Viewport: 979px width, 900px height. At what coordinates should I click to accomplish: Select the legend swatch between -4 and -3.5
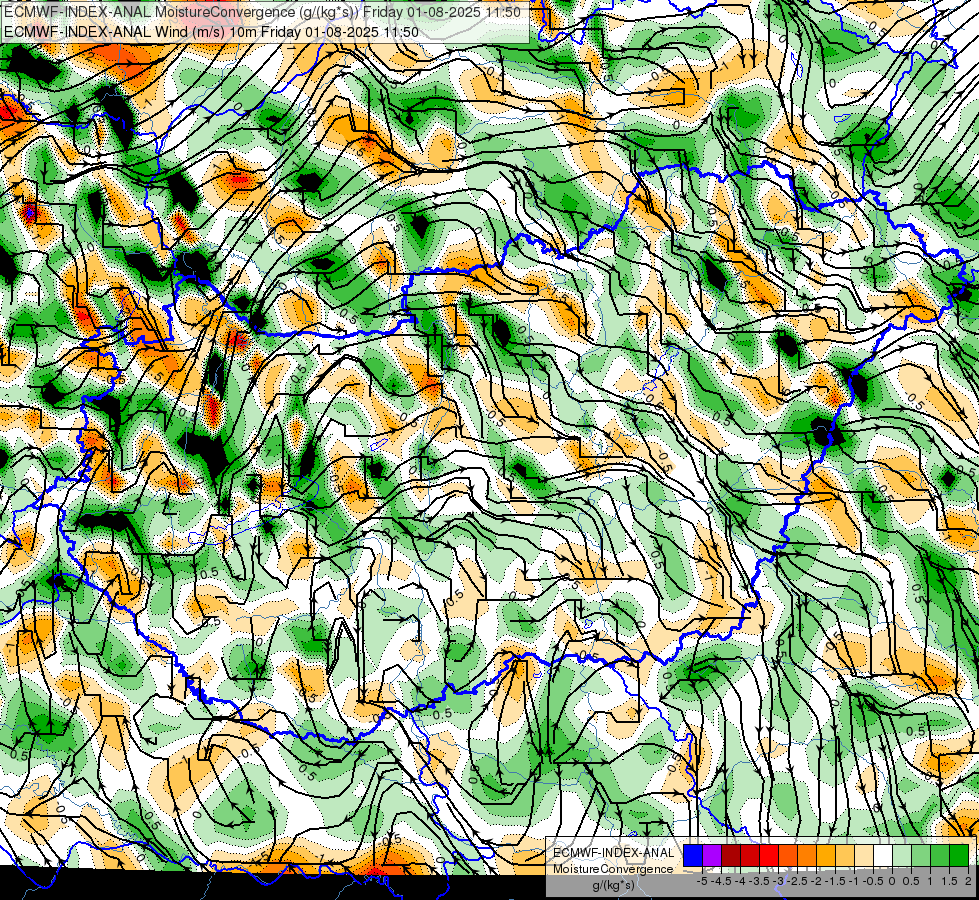click(x=750, y=855)
